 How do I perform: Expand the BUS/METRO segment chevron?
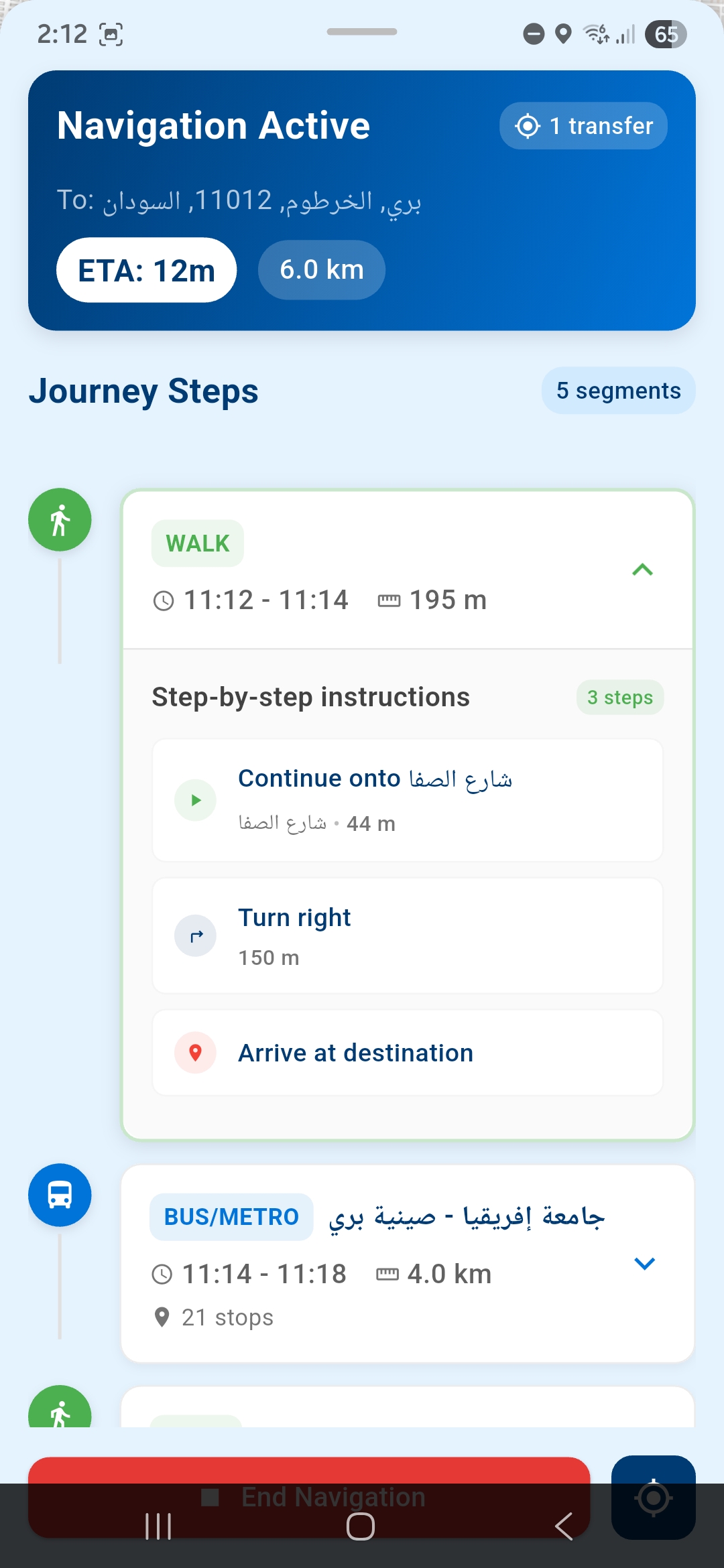coord(644,1264)
